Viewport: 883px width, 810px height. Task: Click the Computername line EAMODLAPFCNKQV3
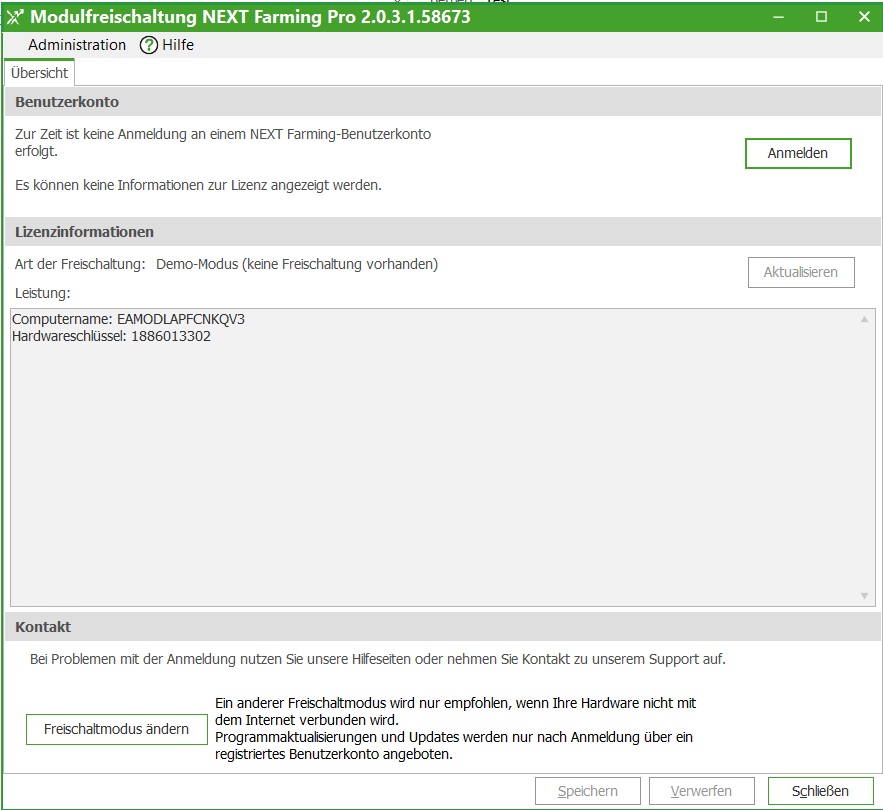tap(128, 319)
